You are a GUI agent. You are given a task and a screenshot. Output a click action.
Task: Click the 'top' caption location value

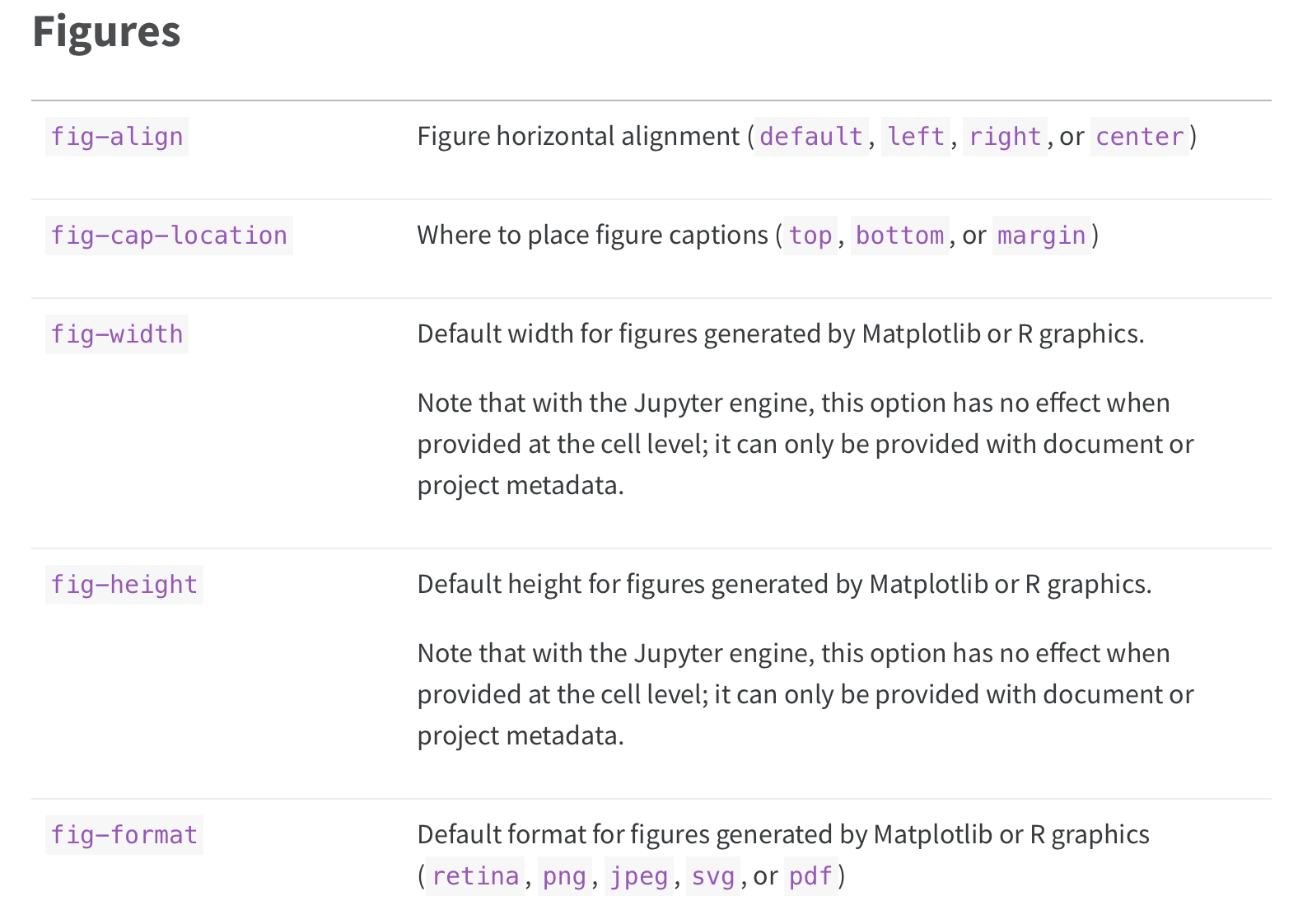(810, 236)
